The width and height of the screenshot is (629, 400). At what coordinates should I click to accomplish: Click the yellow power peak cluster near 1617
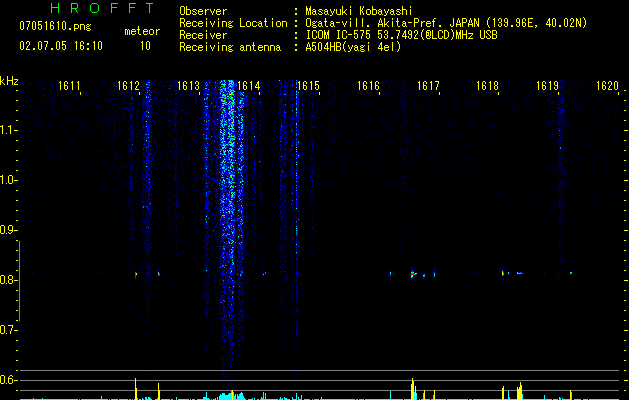(413, 389)
